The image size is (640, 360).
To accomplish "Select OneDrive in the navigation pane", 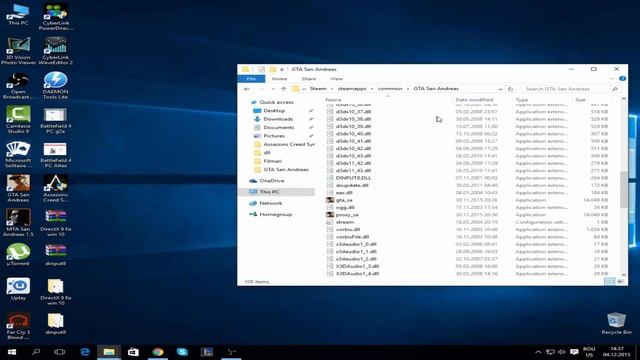I will click(x=271, y=180).
